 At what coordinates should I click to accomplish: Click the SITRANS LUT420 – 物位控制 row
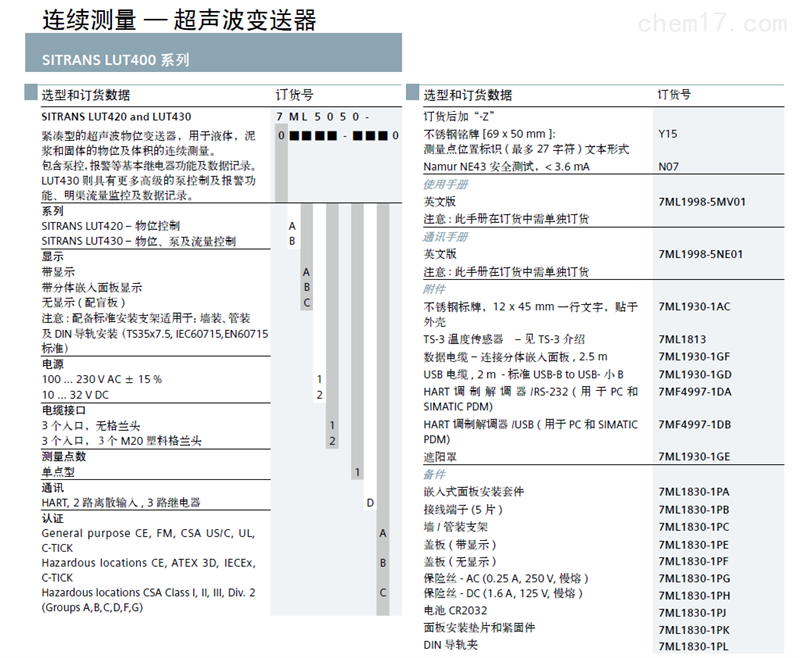tap(110, 226)
